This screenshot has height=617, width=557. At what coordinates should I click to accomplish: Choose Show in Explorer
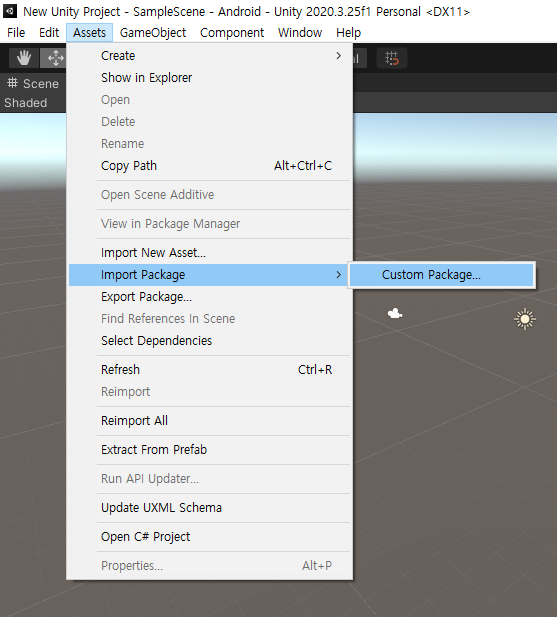point(210,78)
